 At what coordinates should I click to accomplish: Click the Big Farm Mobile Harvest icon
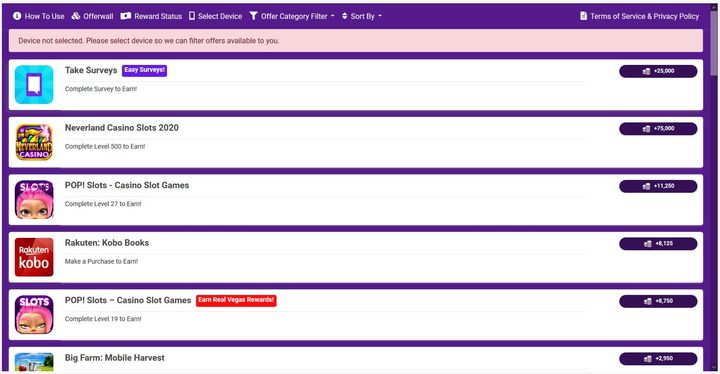point(34,362)
